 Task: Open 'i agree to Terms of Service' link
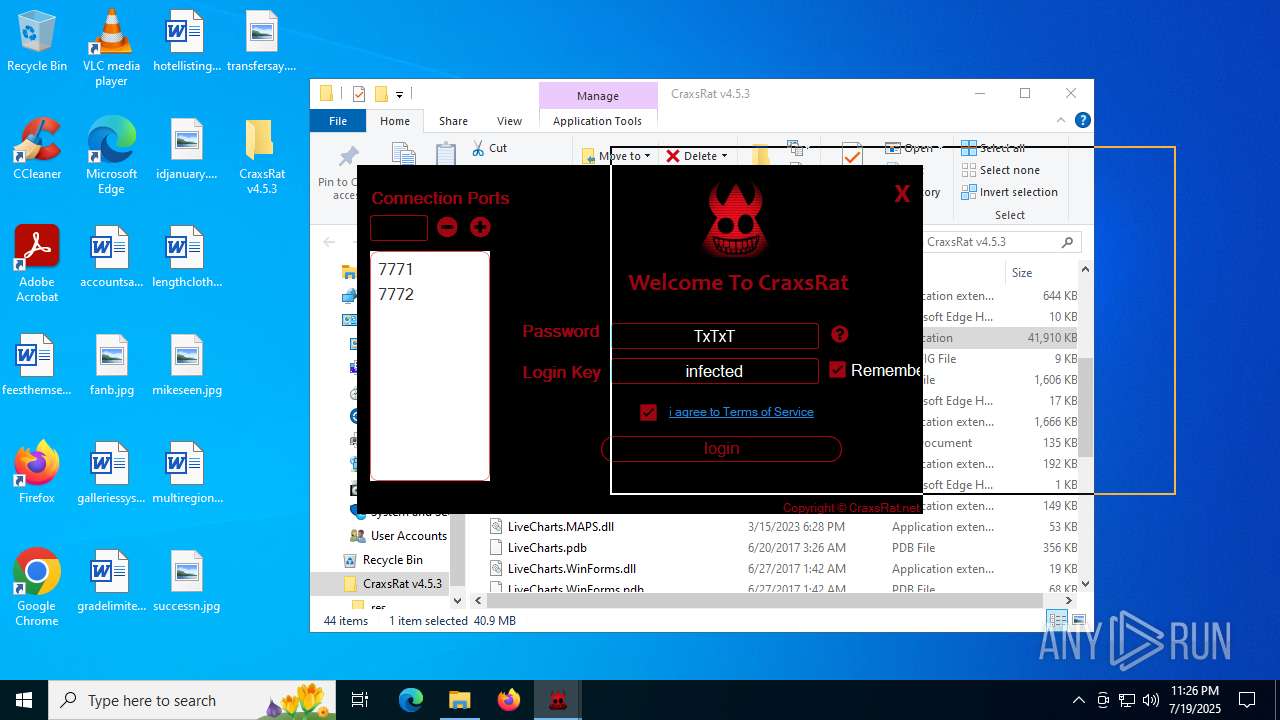pos(741,412)
